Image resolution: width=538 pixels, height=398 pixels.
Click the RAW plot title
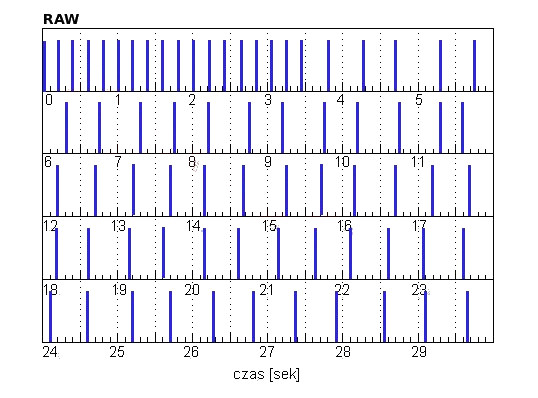click(x=61, y=19)
